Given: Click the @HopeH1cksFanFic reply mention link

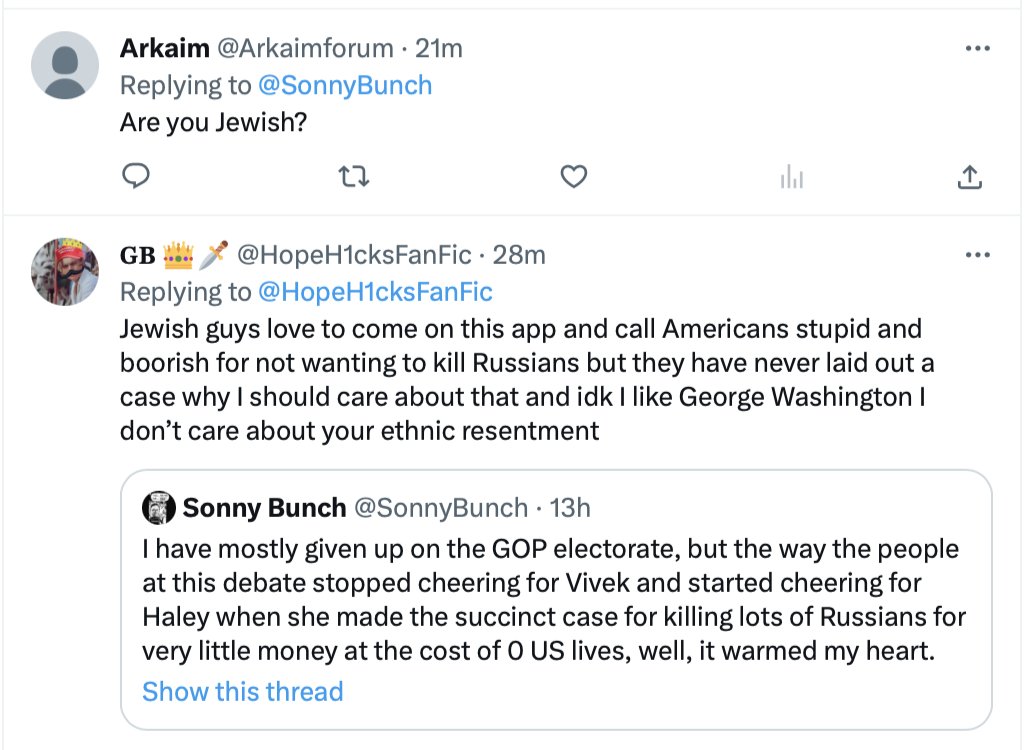Looking at the screenshot, I should coord(375,291).
